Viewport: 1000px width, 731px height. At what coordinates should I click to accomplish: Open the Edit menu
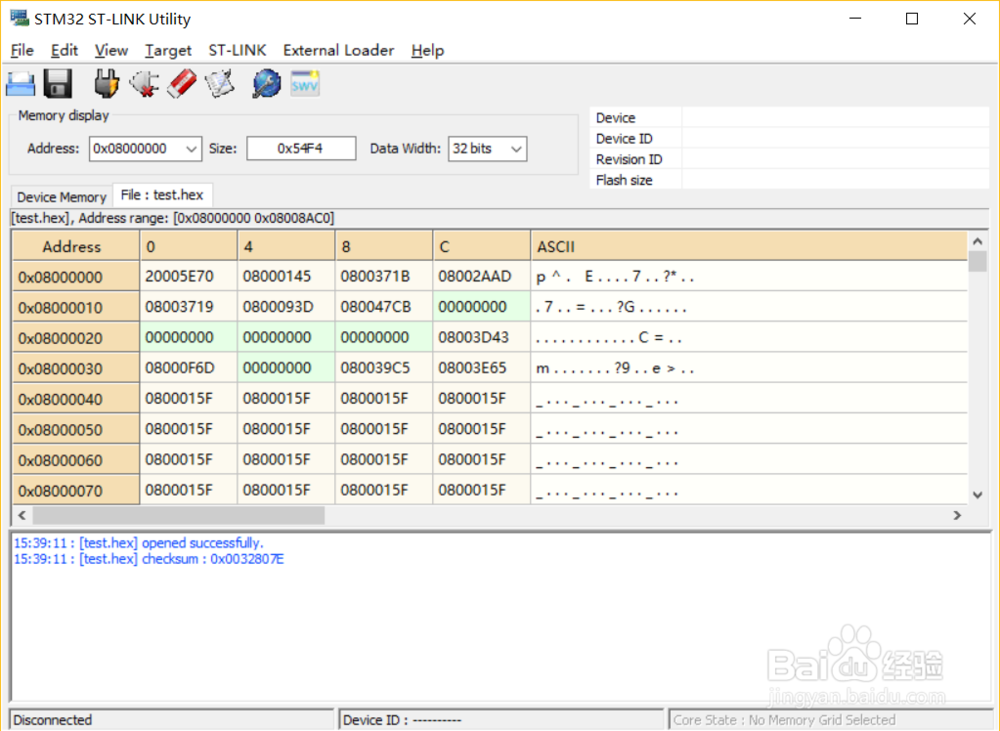pyautogui.click(x=64, y=50)
